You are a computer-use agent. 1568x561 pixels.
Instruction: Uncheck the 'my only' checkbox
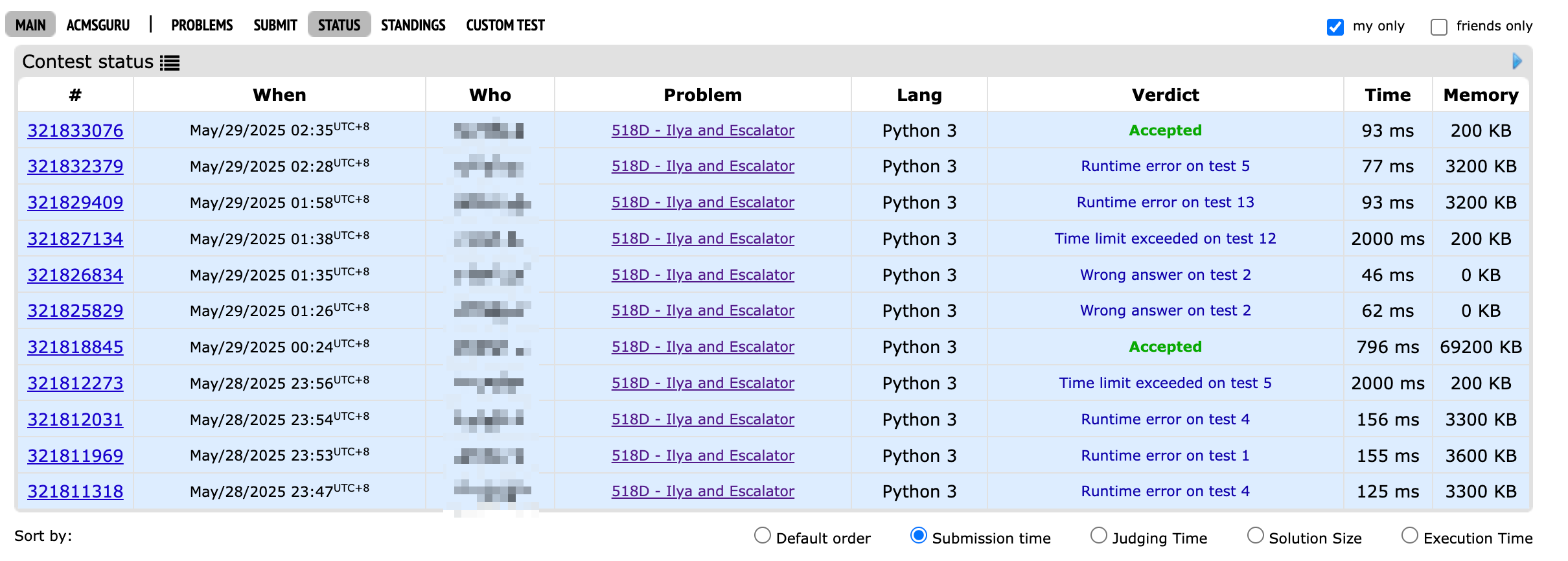pos(1335,27)
